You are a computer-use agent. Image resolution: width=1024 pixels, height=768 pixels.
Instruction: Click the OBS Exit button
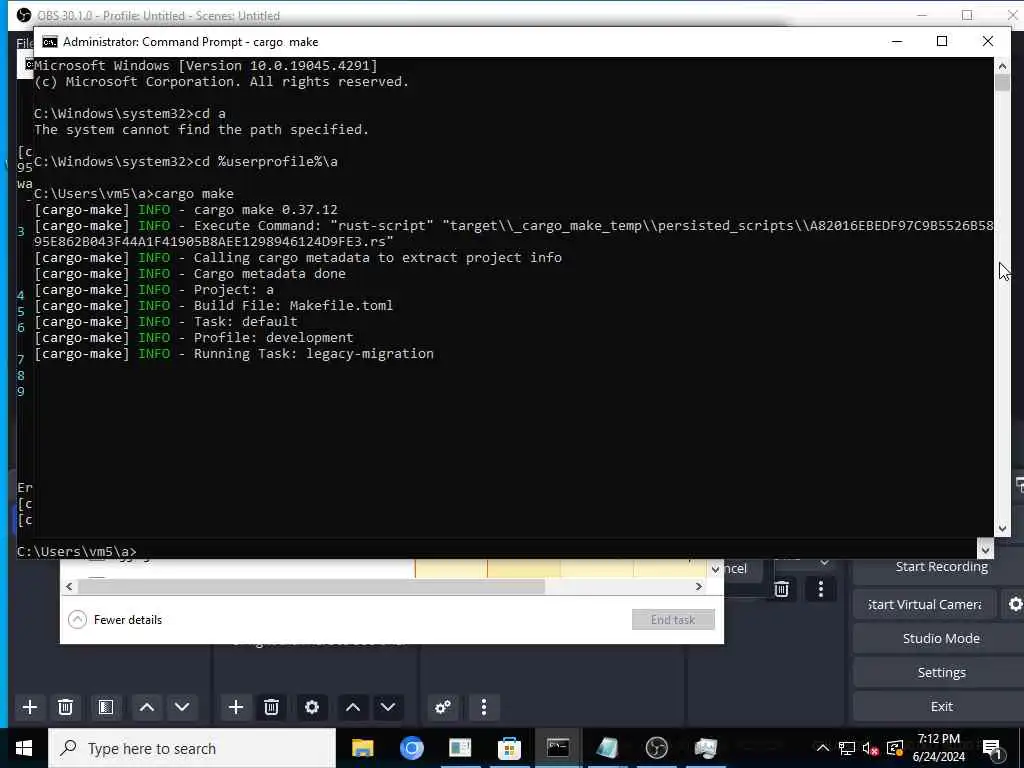coord(941,707)
